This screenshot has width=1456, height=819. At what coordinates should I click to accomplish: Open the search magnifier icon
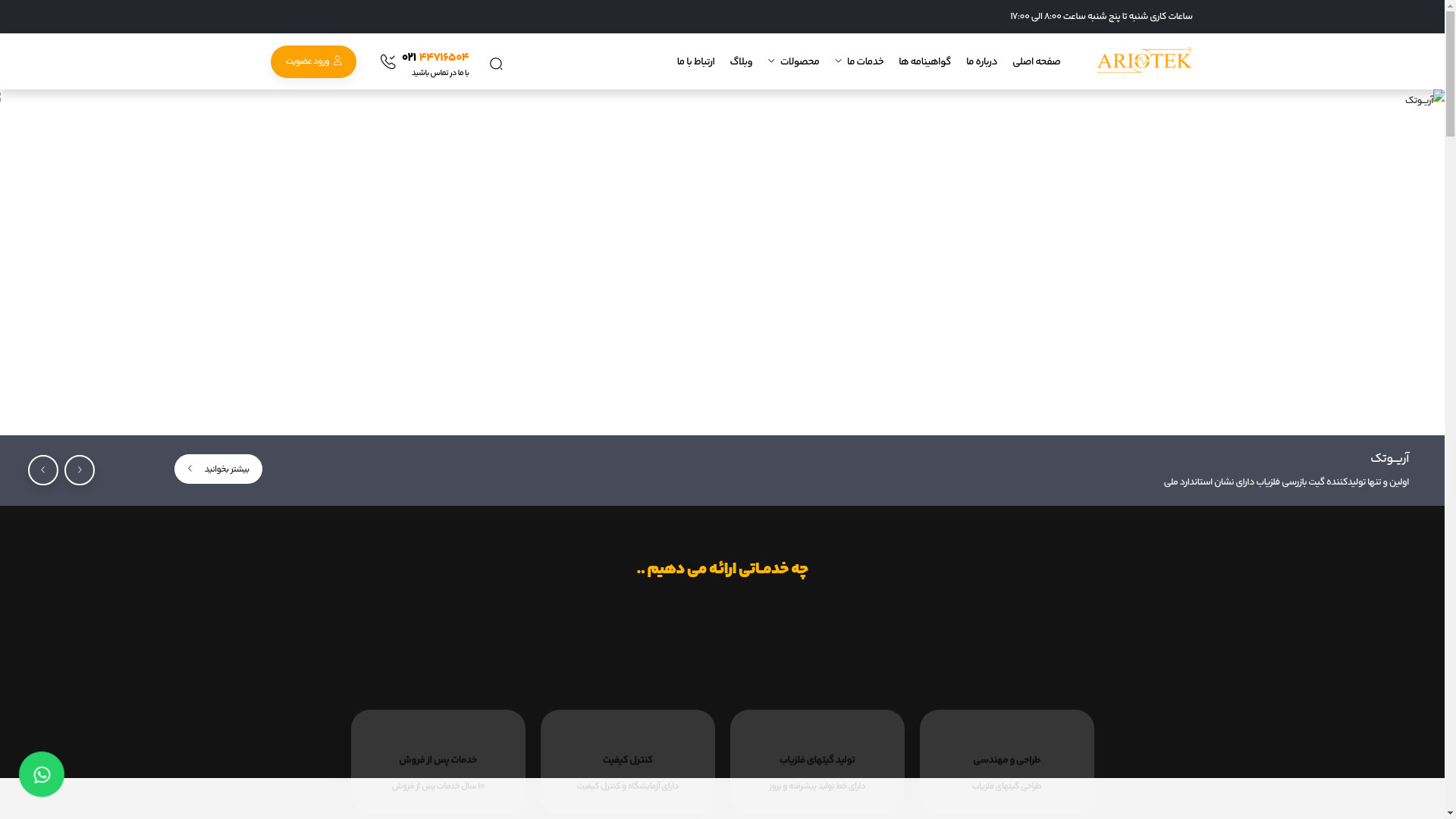pos(496,64)
